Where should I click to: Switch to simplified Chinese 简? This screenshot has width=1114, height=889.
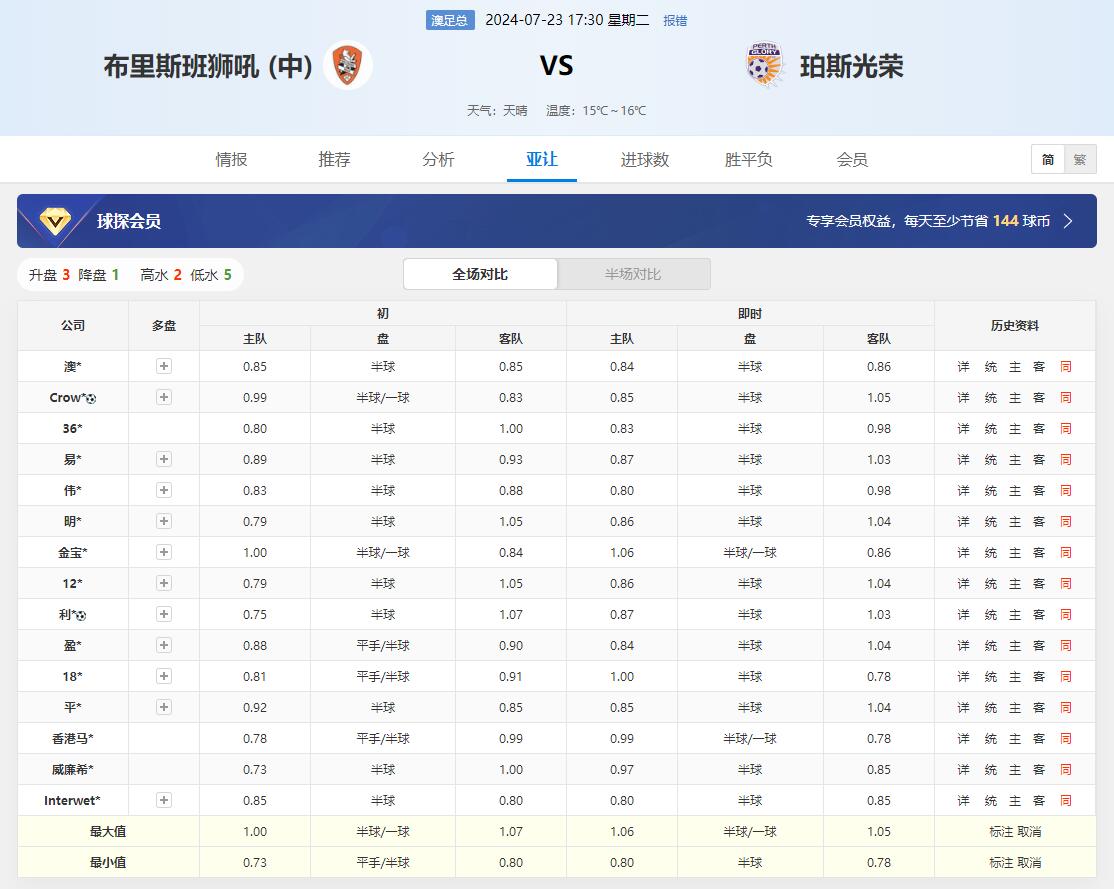[1048, 159]
